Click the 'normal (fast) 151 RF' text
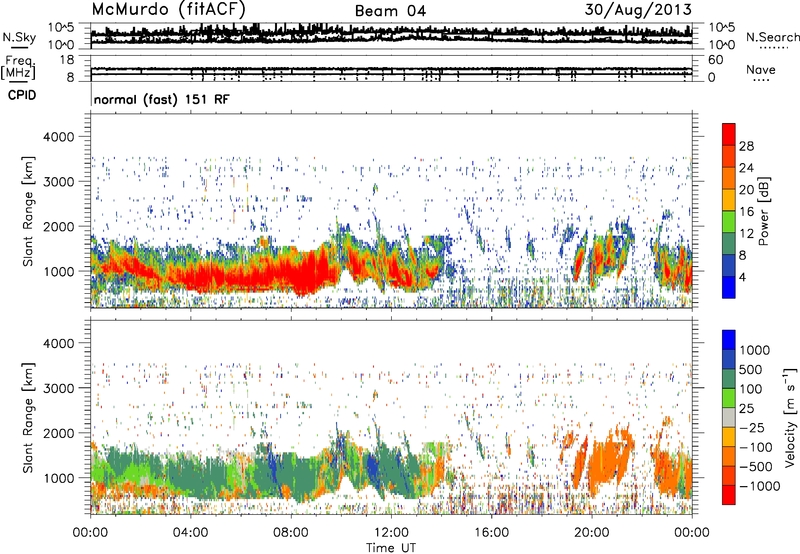800x554 pixels. click(x=162, y=99)
